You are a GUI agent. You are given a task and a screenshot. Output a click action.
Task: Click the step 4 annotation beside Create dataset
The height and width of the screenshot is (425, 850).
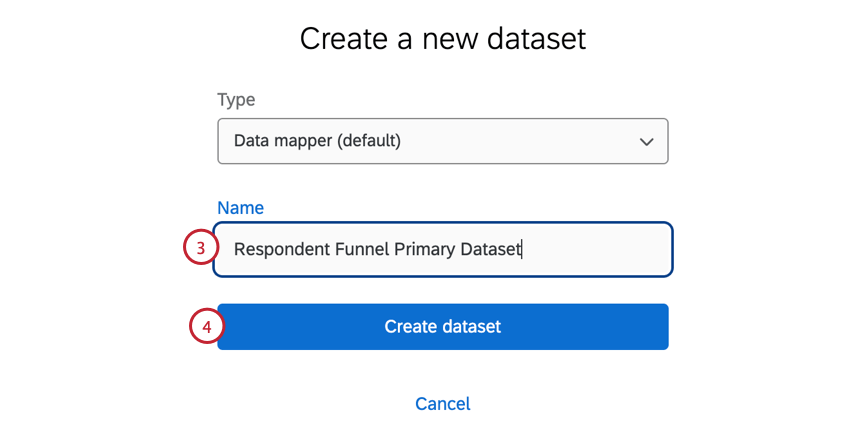(206, 327)
